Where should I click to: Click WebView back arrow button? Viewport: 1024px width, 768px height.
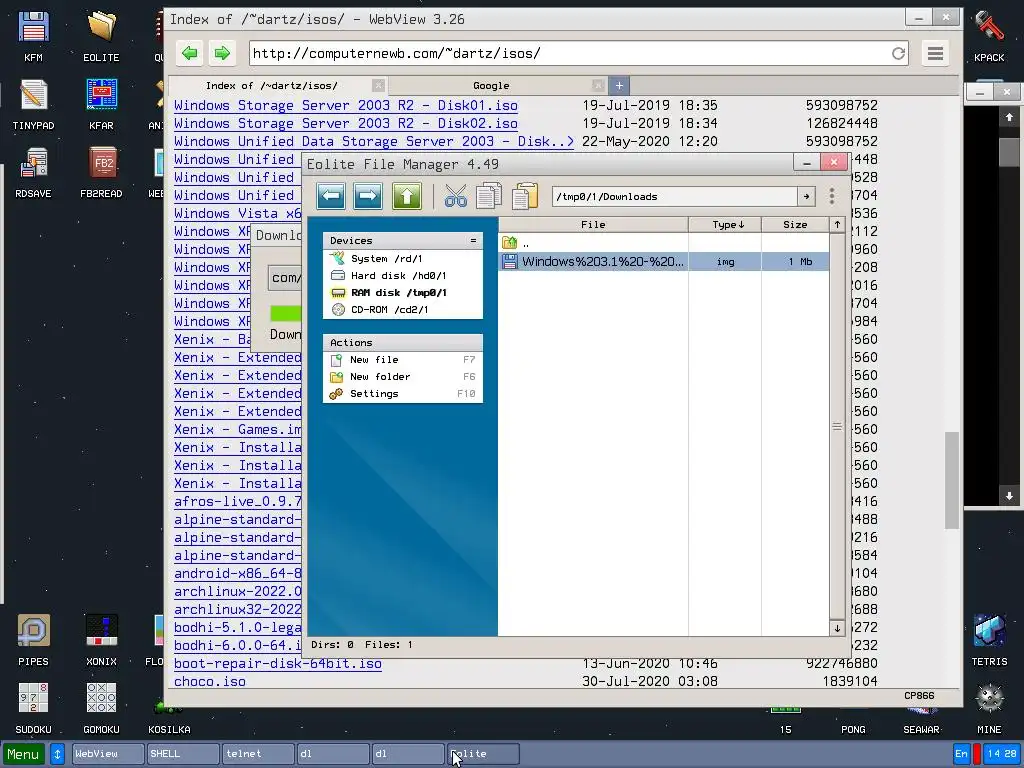tap(189, 54)
